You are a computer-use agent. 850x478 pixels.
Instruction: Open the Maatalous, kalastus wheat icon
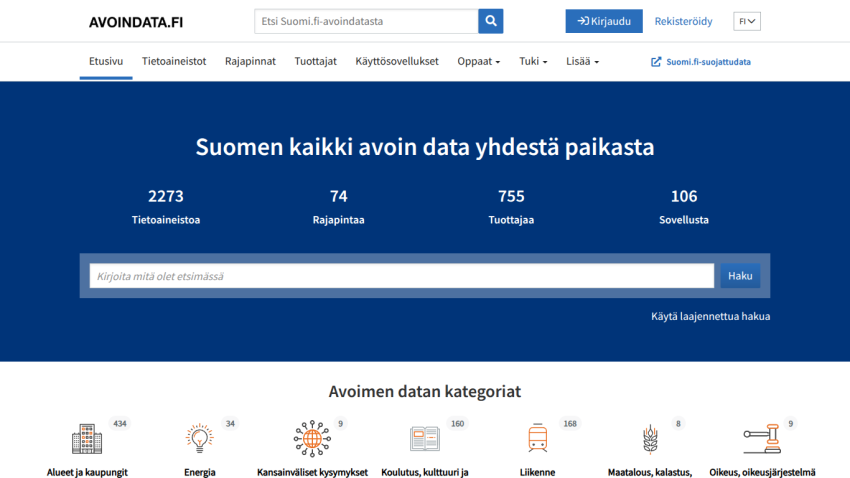[650, 438]
